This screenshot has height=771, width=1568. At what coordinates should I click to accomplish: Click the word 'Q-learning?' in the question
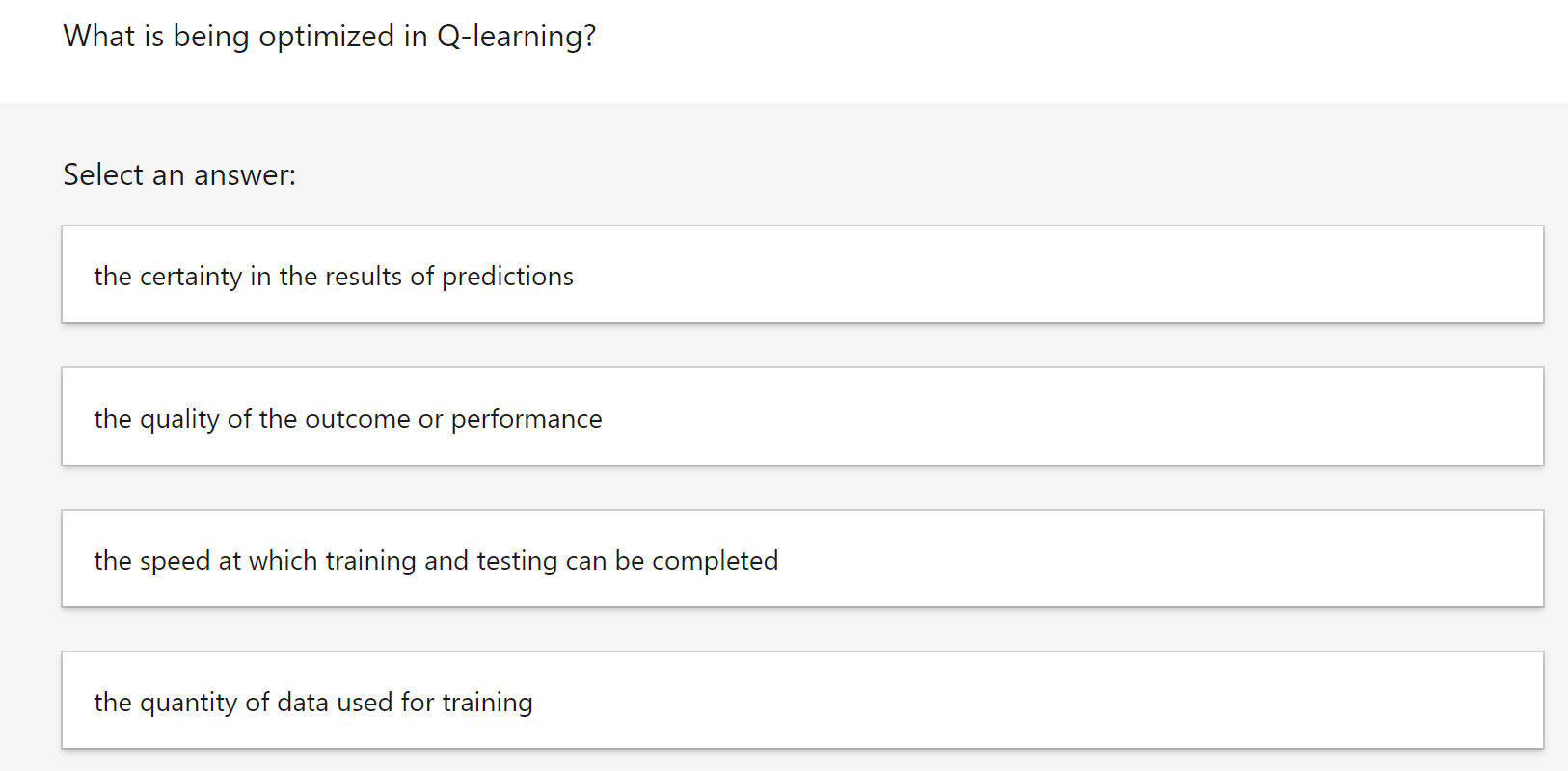click(x=517, y=37)
